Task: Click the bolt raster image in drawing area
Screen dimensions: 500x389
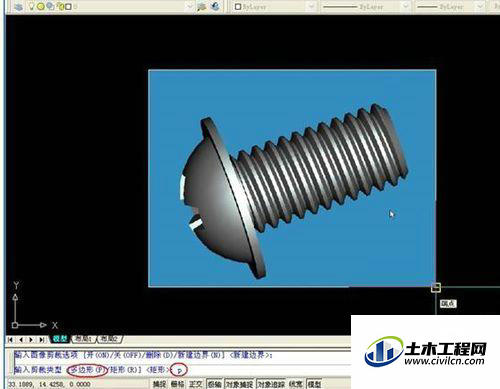Action: [x=292, y=178]
